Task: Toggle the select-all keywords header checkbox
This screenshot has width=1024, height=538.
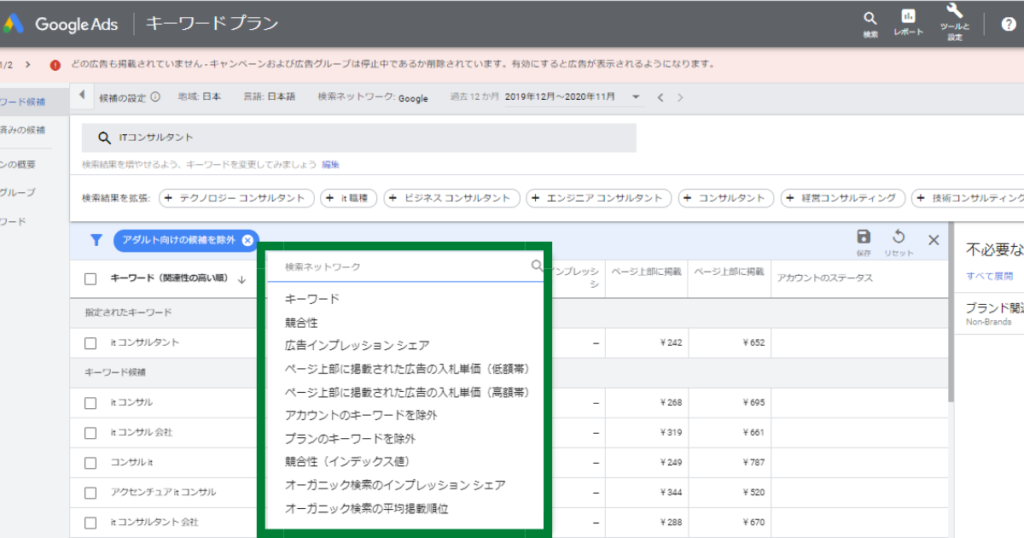Action: click(x=91, y=279)
